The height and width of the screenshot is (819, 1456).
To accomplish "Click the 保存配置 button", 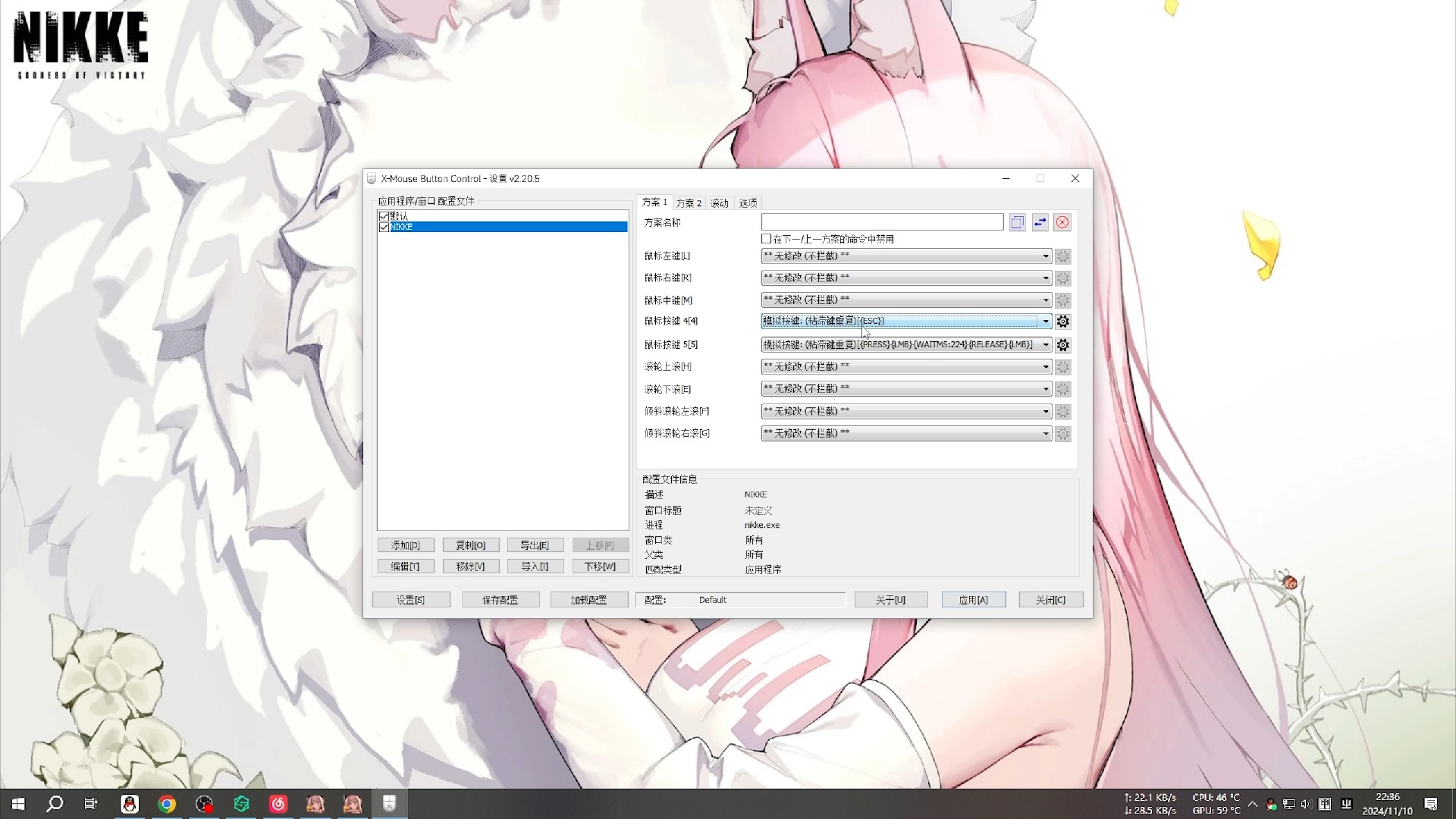I will (500, 600).
